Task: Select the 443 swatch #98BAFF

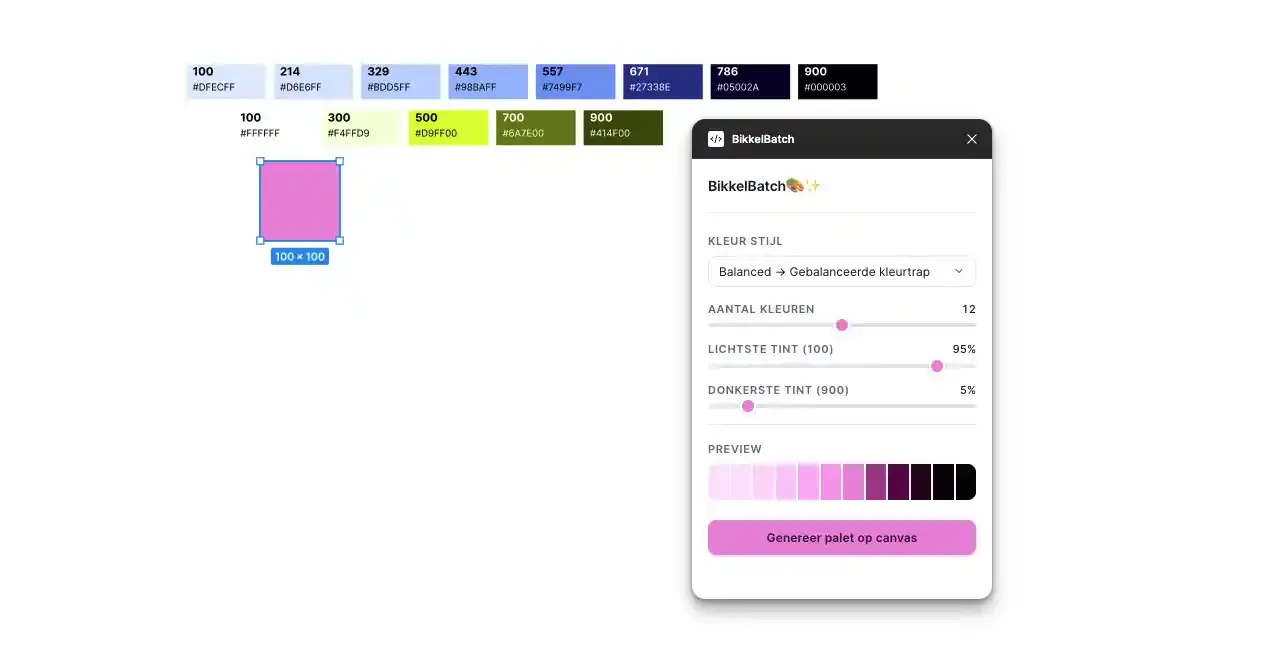Action: point(488,81)
